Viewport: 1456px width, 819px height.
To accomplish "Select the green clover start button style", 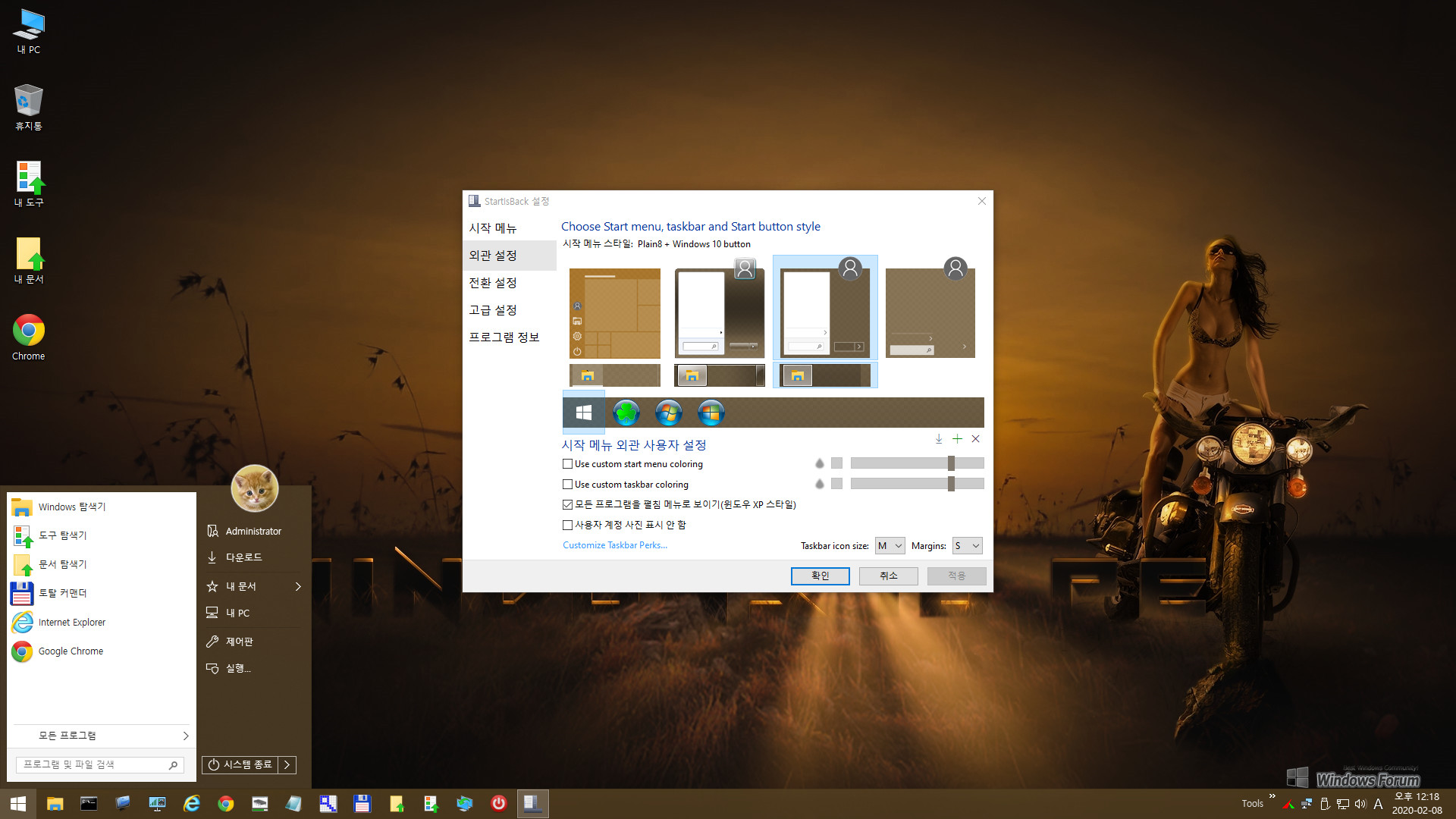I will coord(626,413).
